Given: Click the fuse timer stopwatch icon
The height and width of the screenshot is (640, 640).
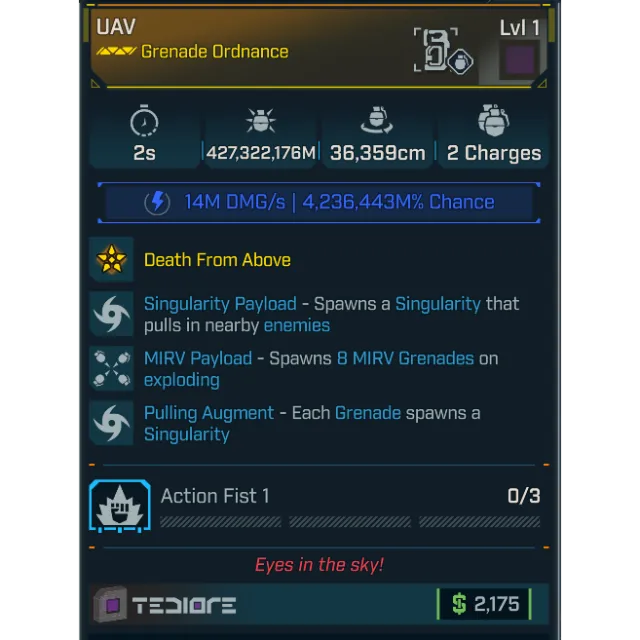Looking at the screenshot, I should [x=144, y=120].
